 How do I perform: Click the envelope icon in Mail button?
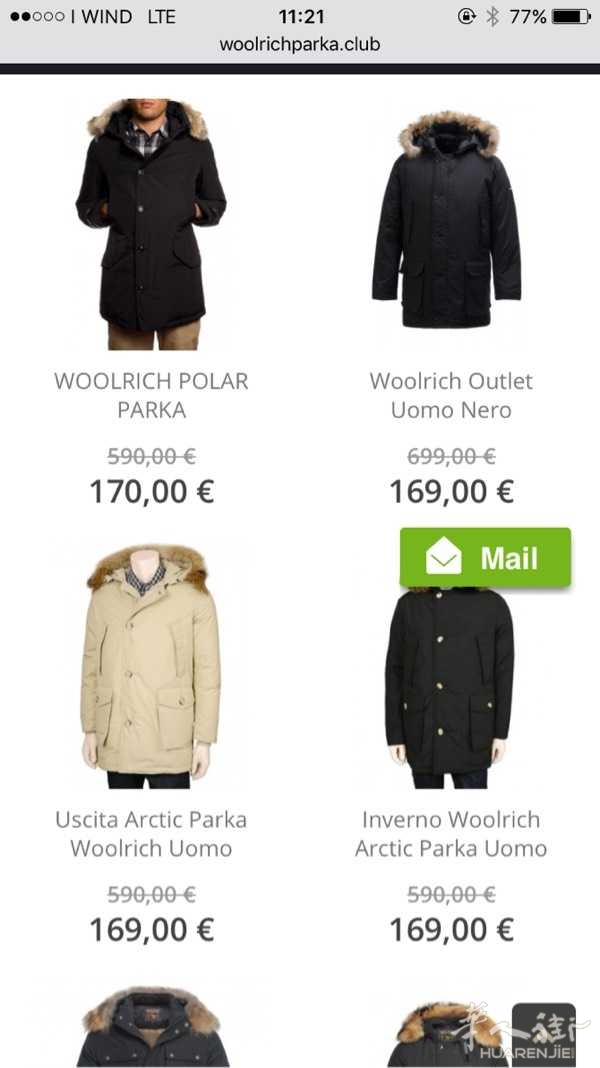443,556
